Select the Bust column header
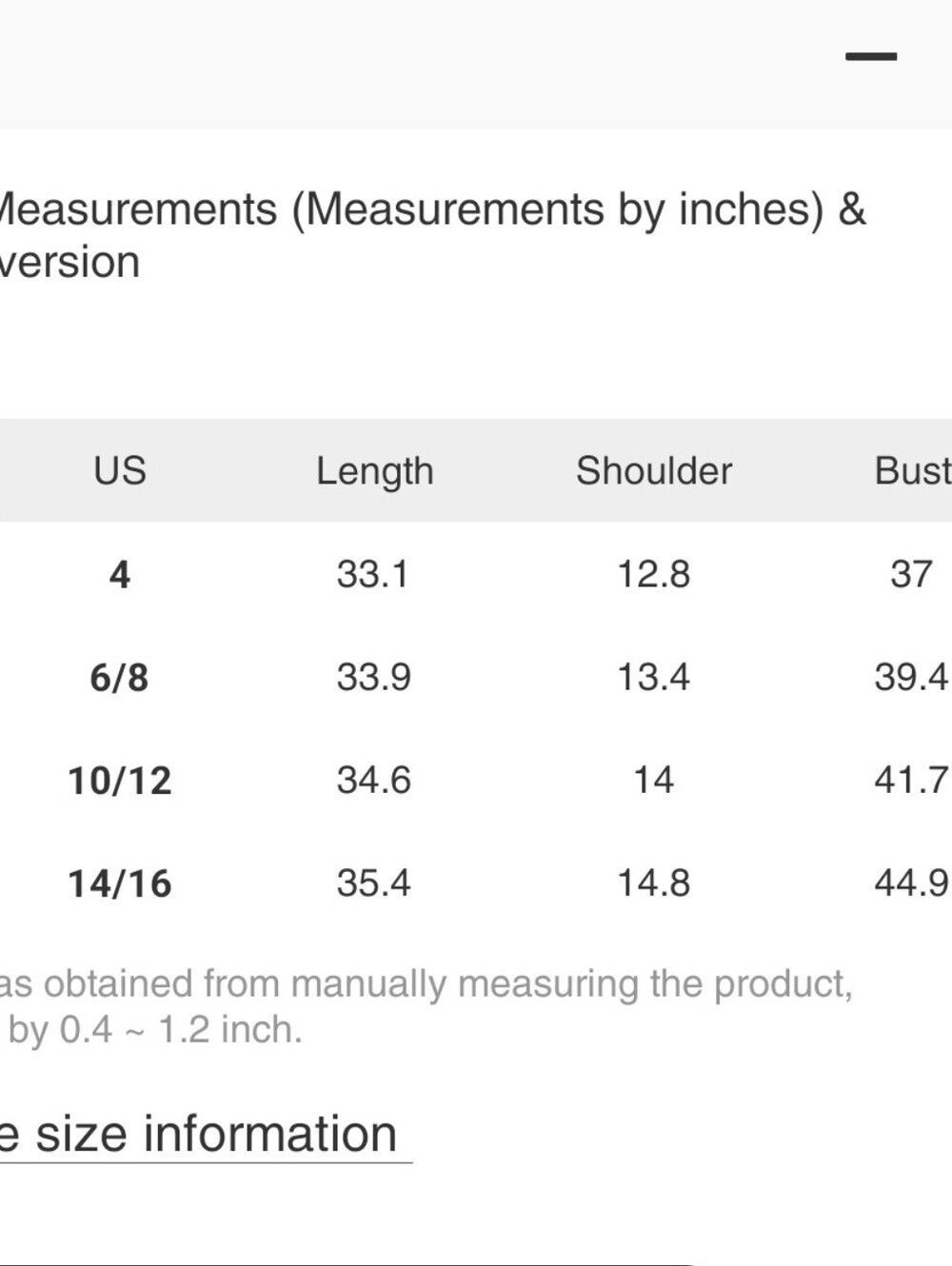The image size is (952, 1266). click(x=912, y=470)
